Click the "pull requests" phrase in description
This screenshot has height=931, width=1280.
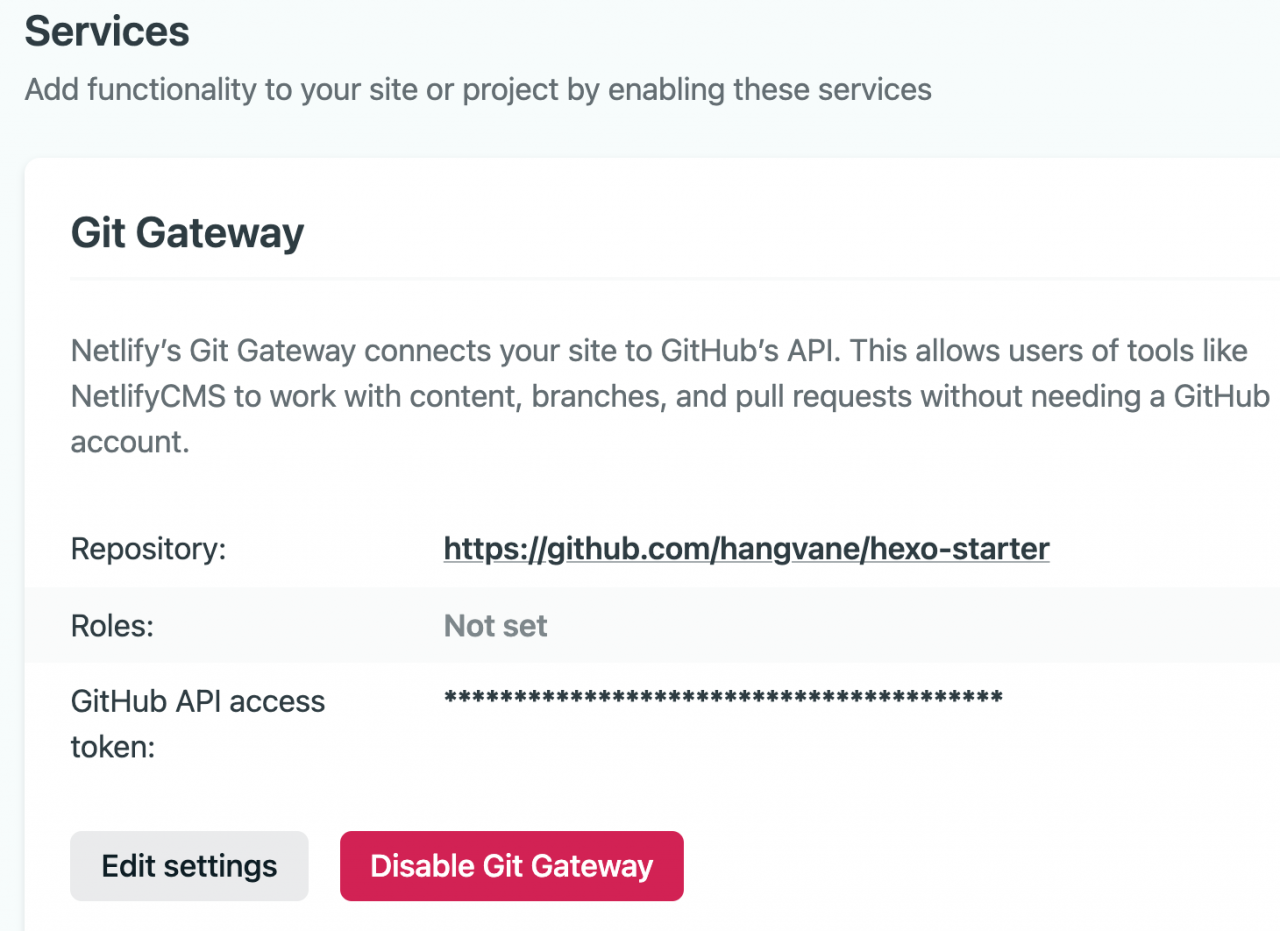pos(796,397)
